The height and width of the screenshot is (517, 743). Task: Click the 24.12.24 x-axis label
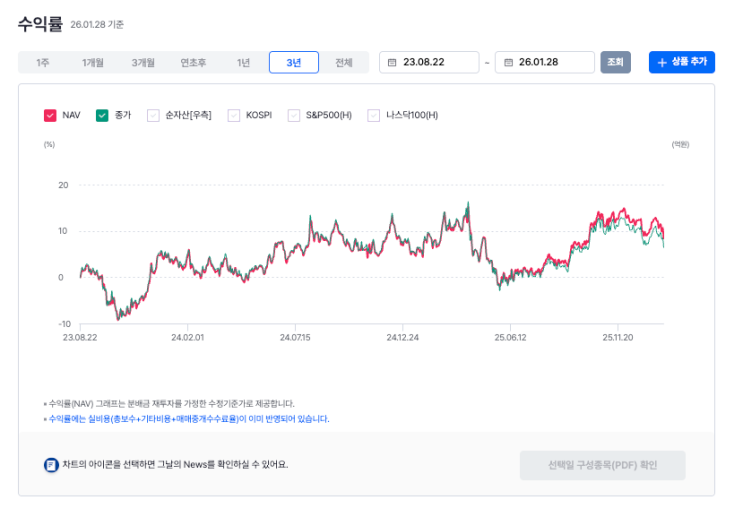pos(403,337)
